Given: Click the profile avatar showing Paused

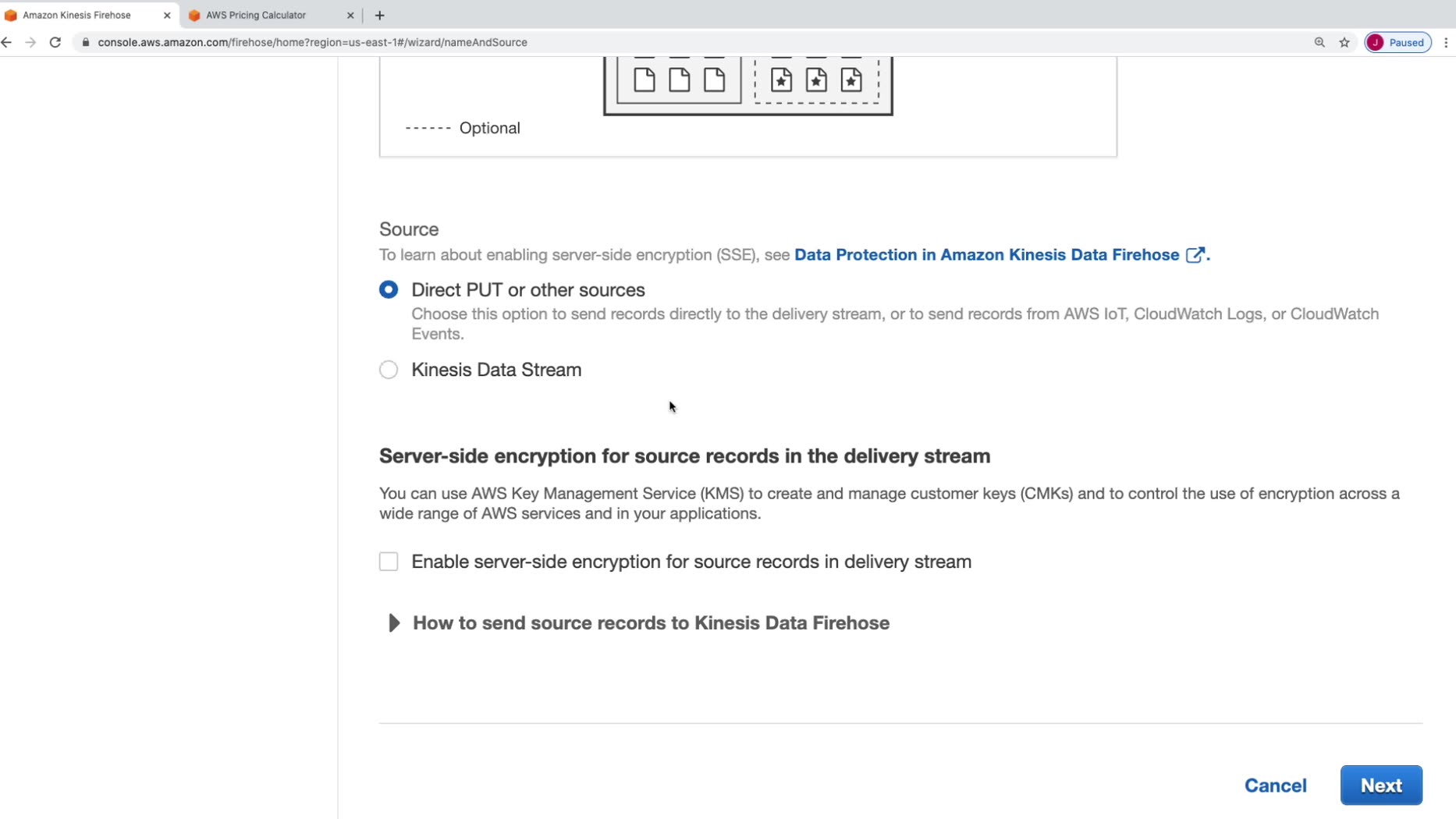Looking at the screenshot, I should (x=1397, y=42).
